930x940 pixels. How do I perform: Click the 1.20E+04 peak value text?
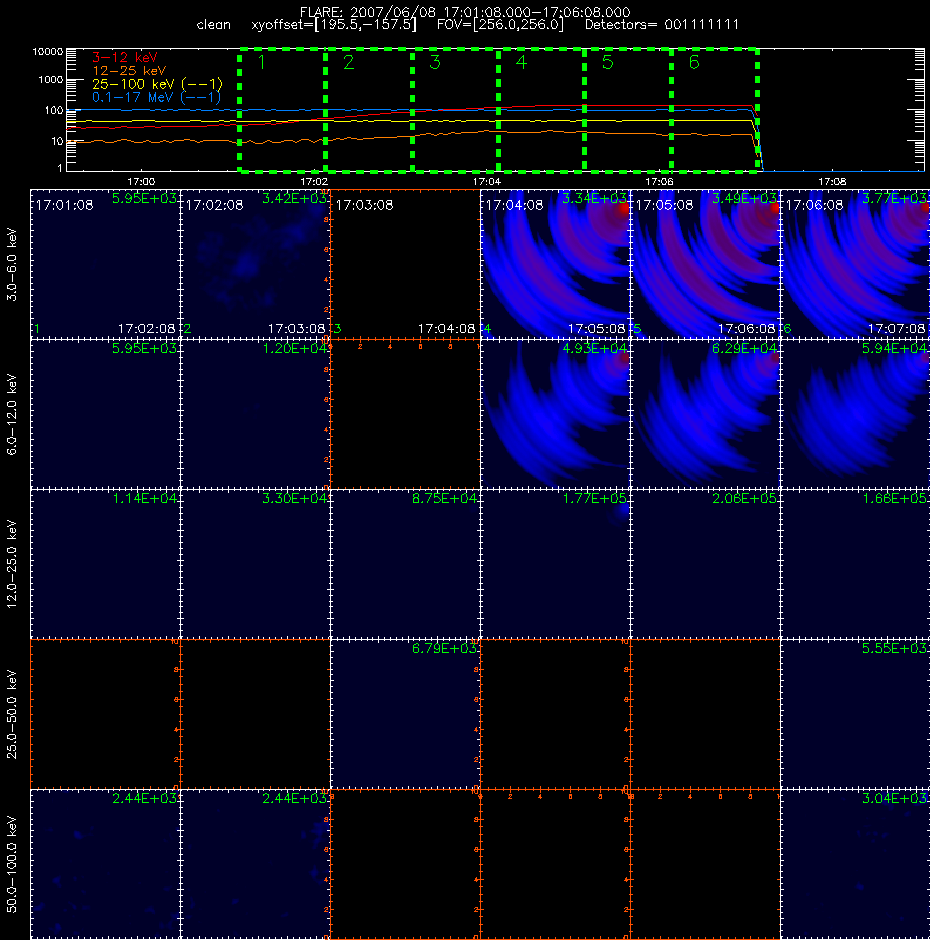296,348
